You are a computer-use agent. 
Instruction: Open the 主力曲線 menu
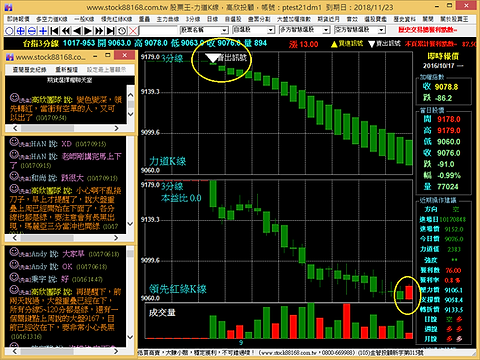tap(168, 19)
